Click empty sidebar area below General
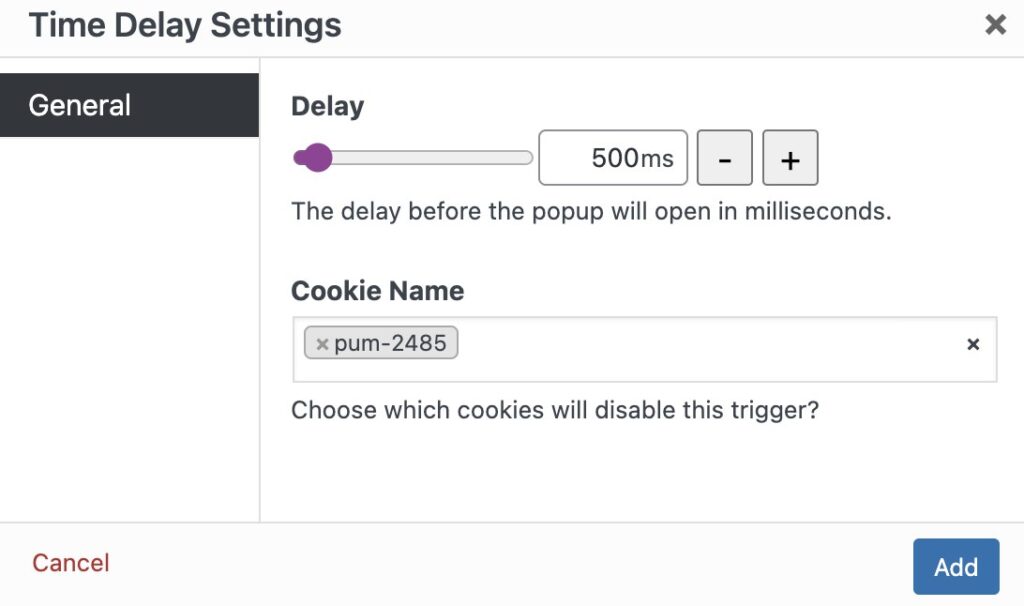1024x606 pixels. pos(129,327)
